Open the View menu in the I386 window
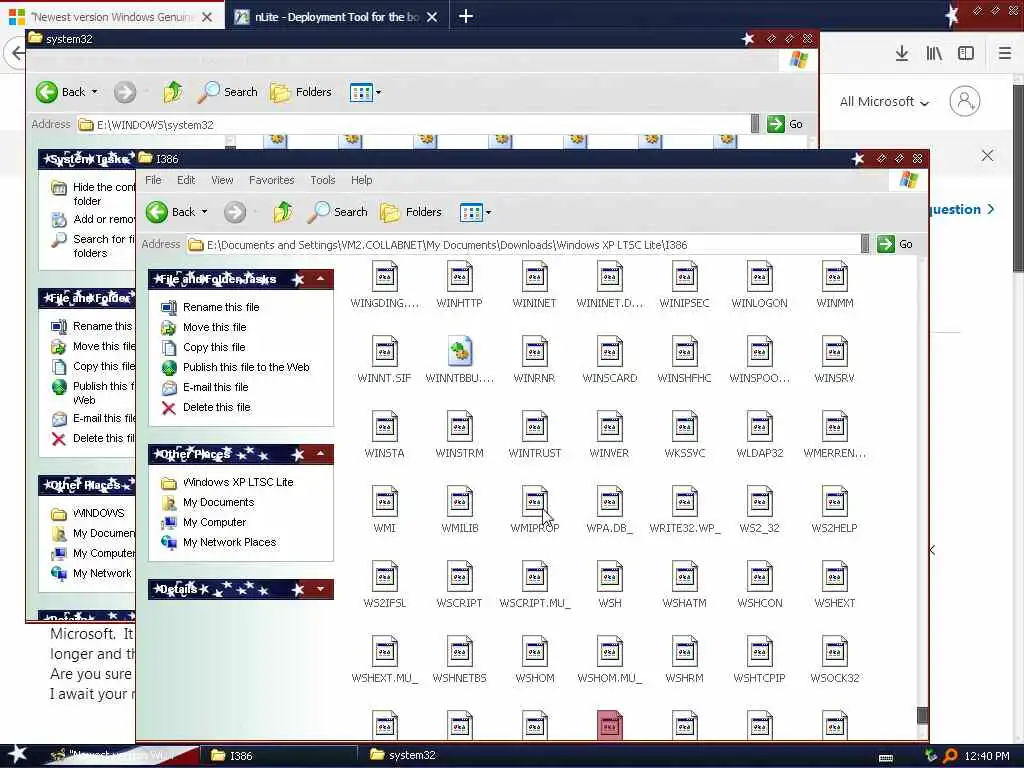This screenshot has width=1024, height=768. point(222,180)
